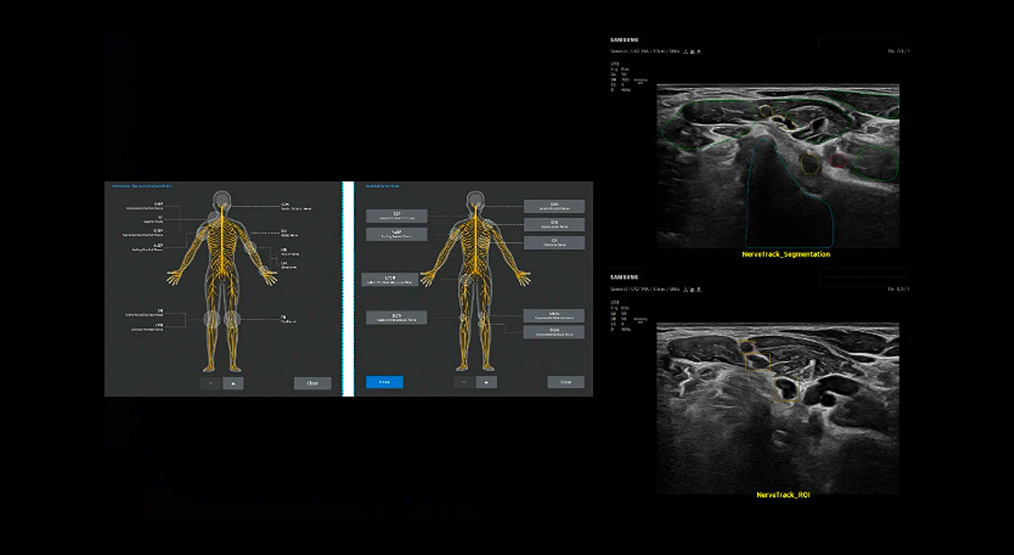Click the CPN label near the knees
This screenshot has height=555, width=1014.
point(159,325)
